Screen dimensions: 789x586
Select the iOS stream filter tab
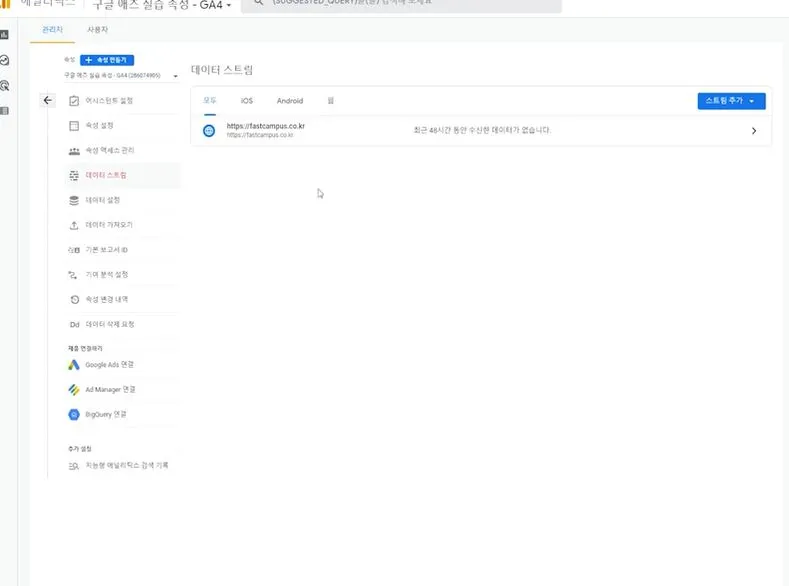click(x=247, y=101)
